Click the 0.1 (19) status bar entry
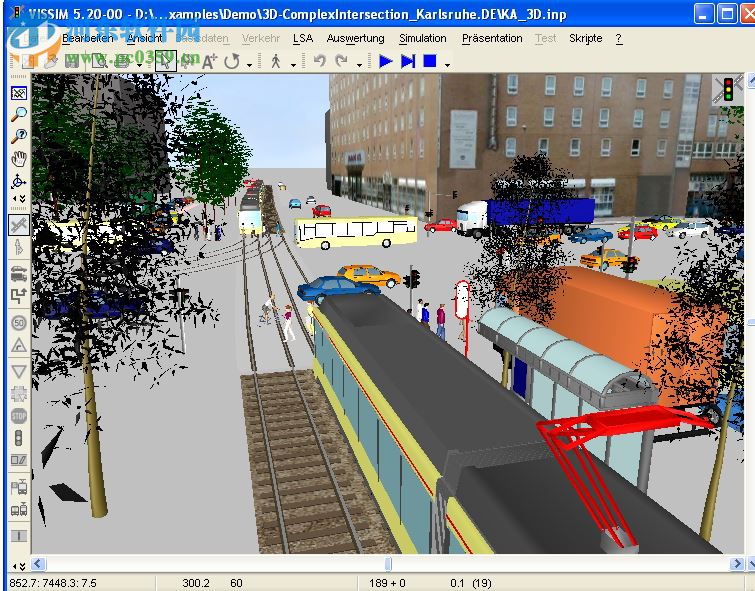Screen dimensions: 755x591 coord(470,583)
